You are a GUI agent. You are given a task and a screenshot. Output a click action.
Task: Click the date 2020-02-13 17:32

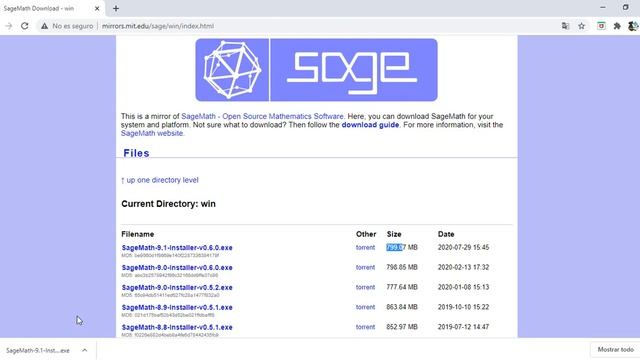[x=463, y=267]
